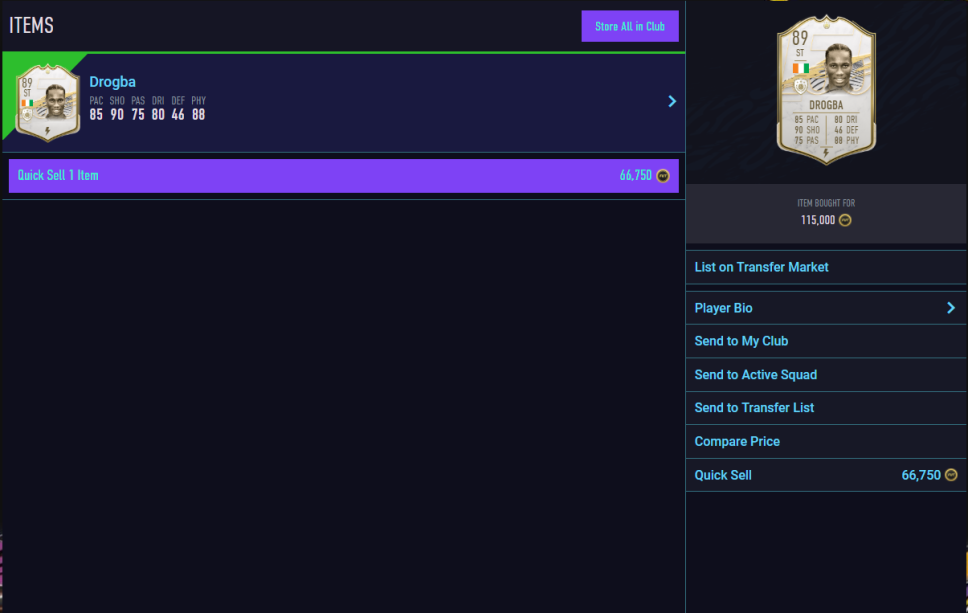Image resolution: width=968 pixels, height=613 pixels.
Task: Click the 66,750 value on Quick Sell 1 Item bar
Action: (x=636, y=176)
